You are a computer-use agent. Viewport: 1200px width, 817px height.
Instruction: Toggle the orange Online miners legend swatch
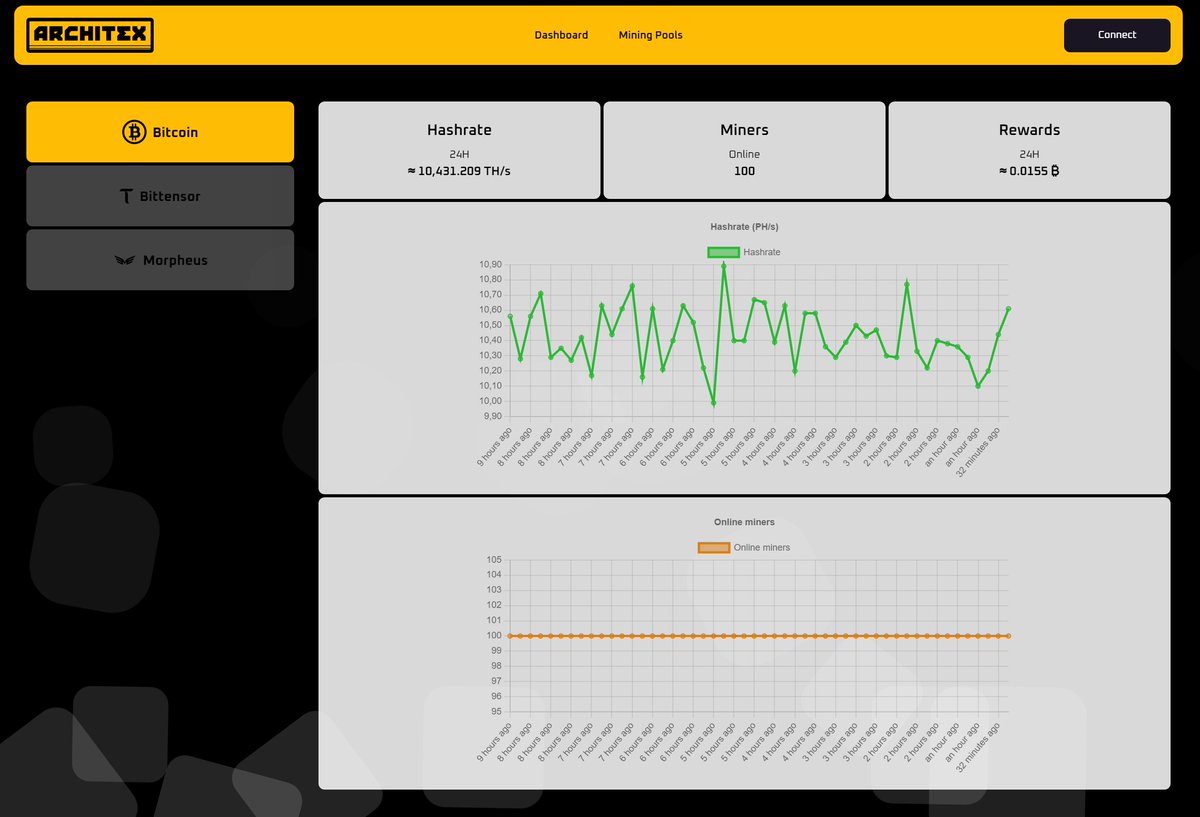(713, 548)
